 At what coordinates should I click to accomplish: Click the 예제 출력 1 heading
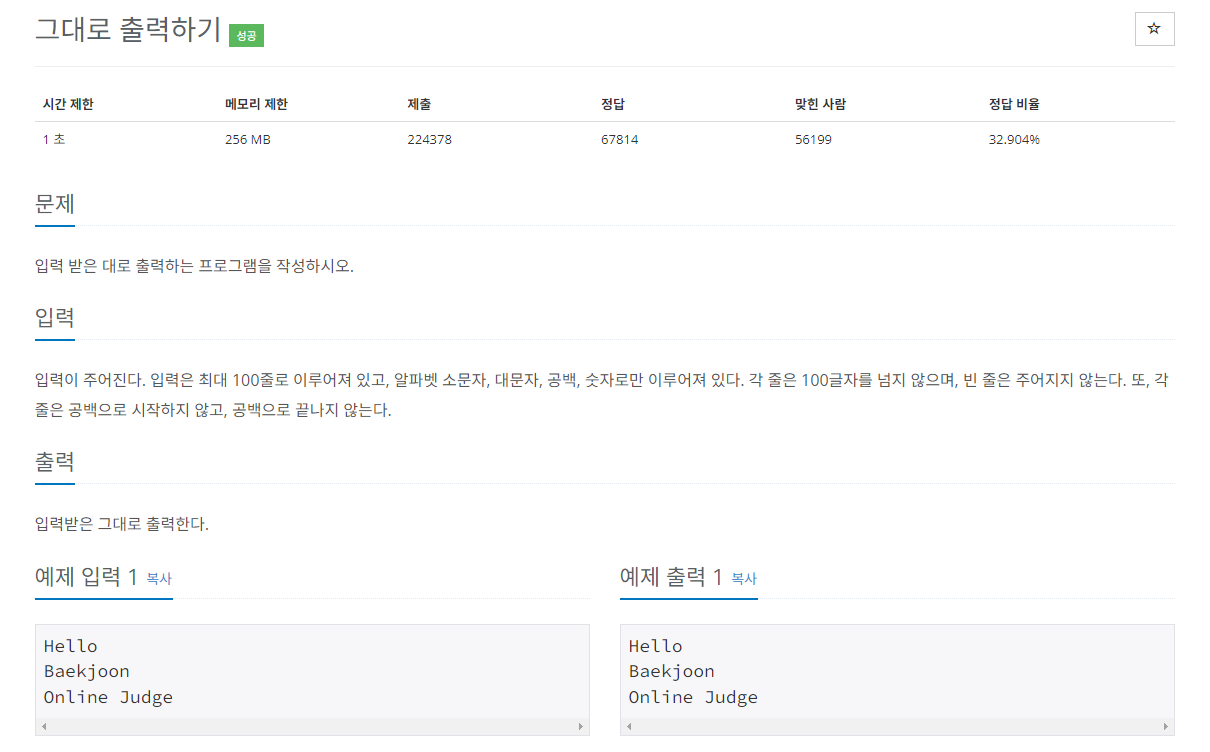pos(671,576)
